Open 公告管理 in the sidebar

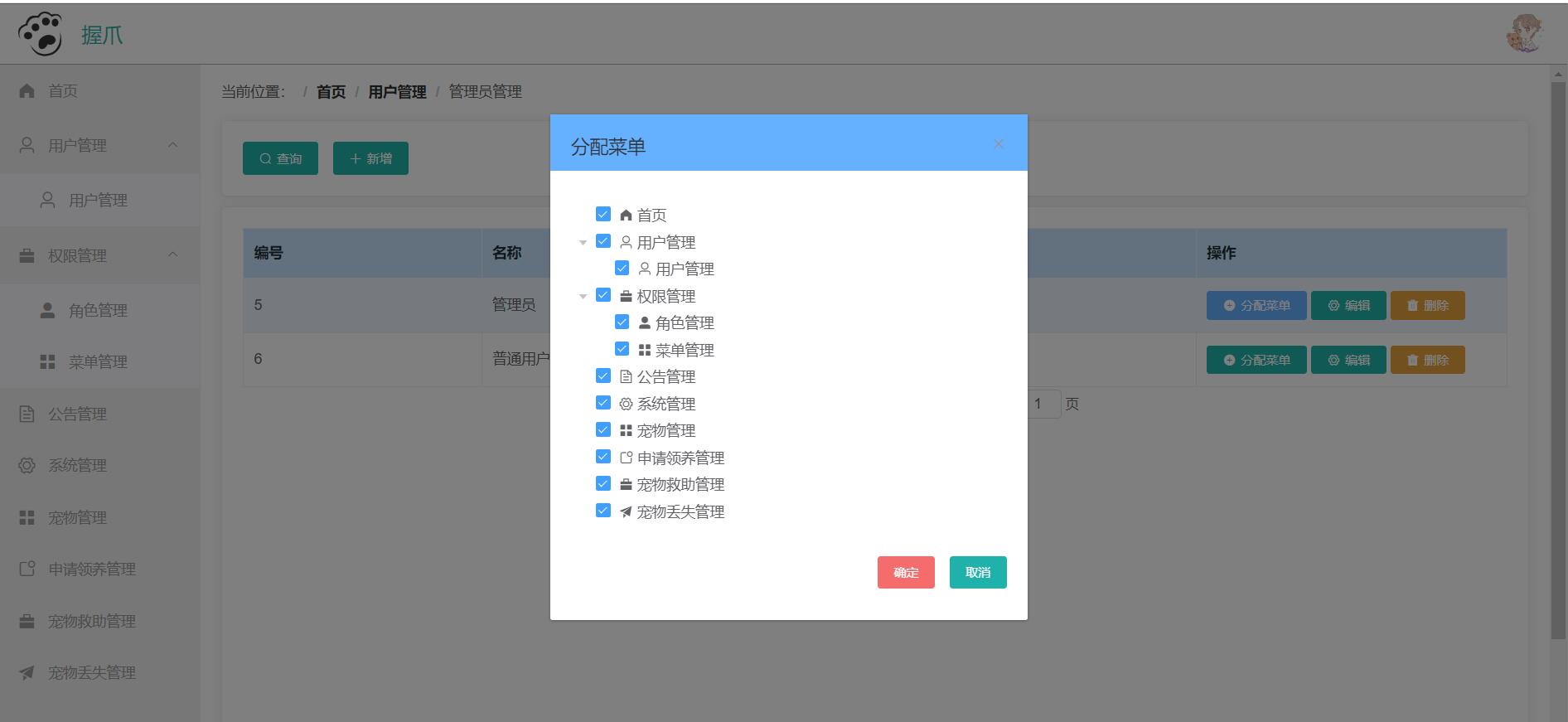(x=99, y=414)
